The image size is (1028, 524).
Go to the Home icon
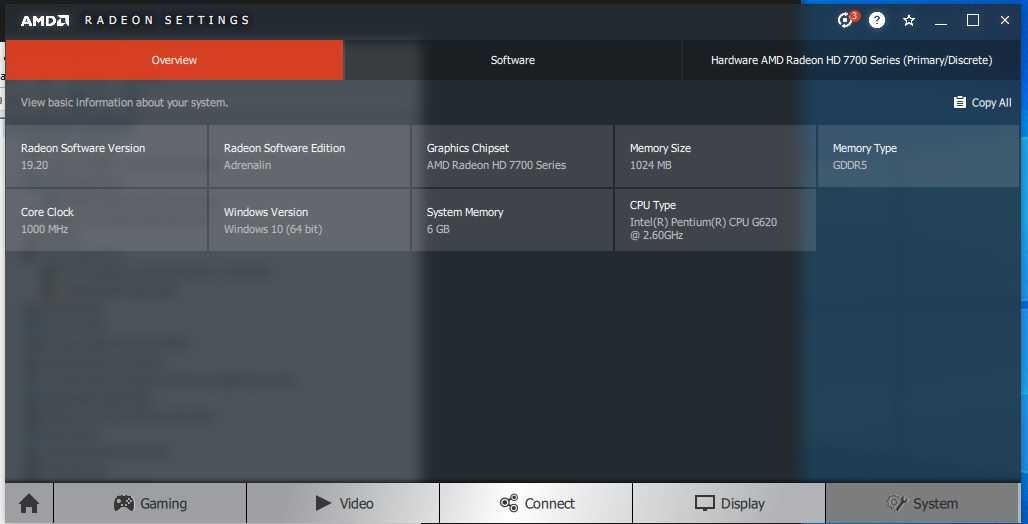pos(29,504)
